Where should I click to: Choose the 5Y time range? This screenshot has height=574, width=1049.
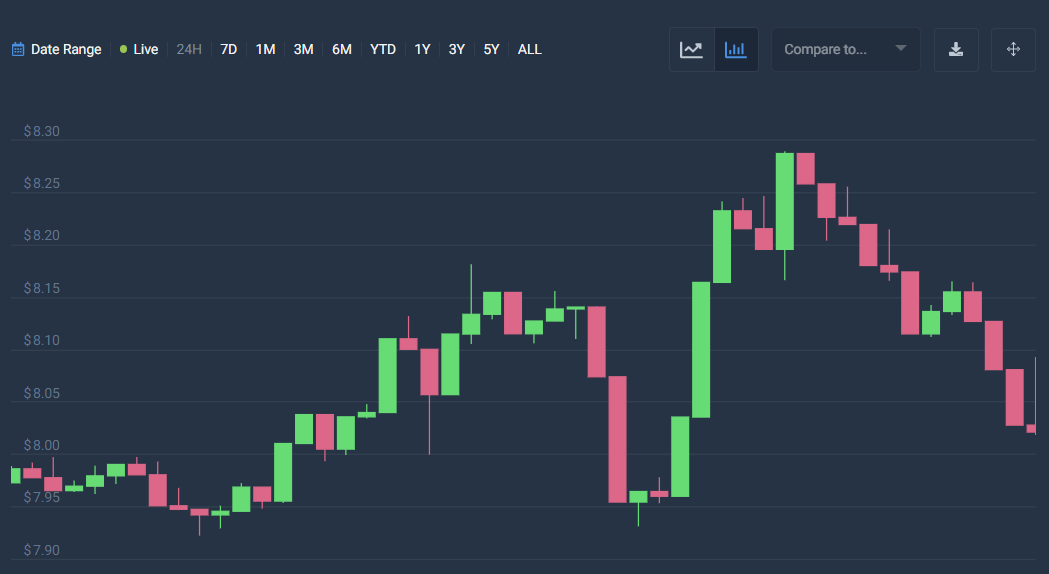coord(491,49)
